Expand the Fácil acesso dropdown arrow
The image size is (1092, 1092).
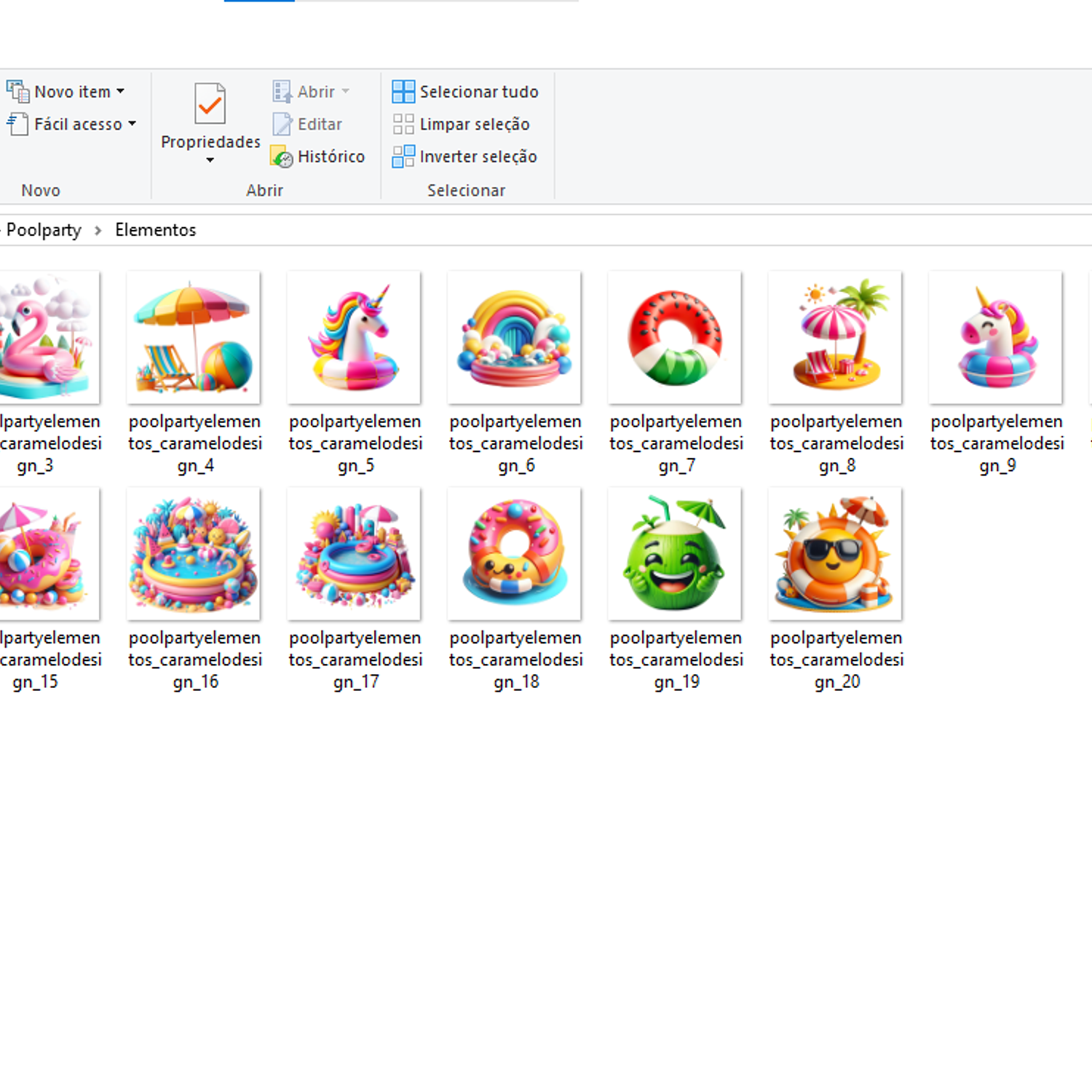tap(132, 124)
